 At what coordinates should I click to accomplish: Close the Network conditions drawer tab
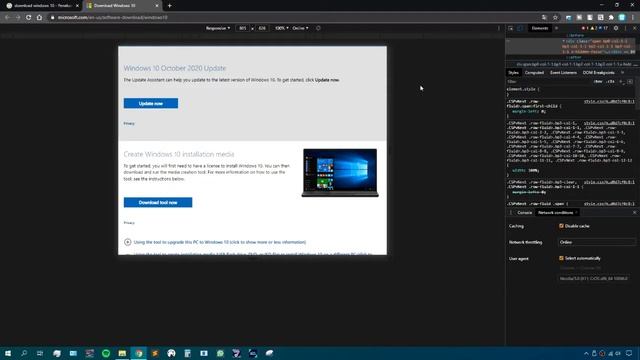click(576, 213)
